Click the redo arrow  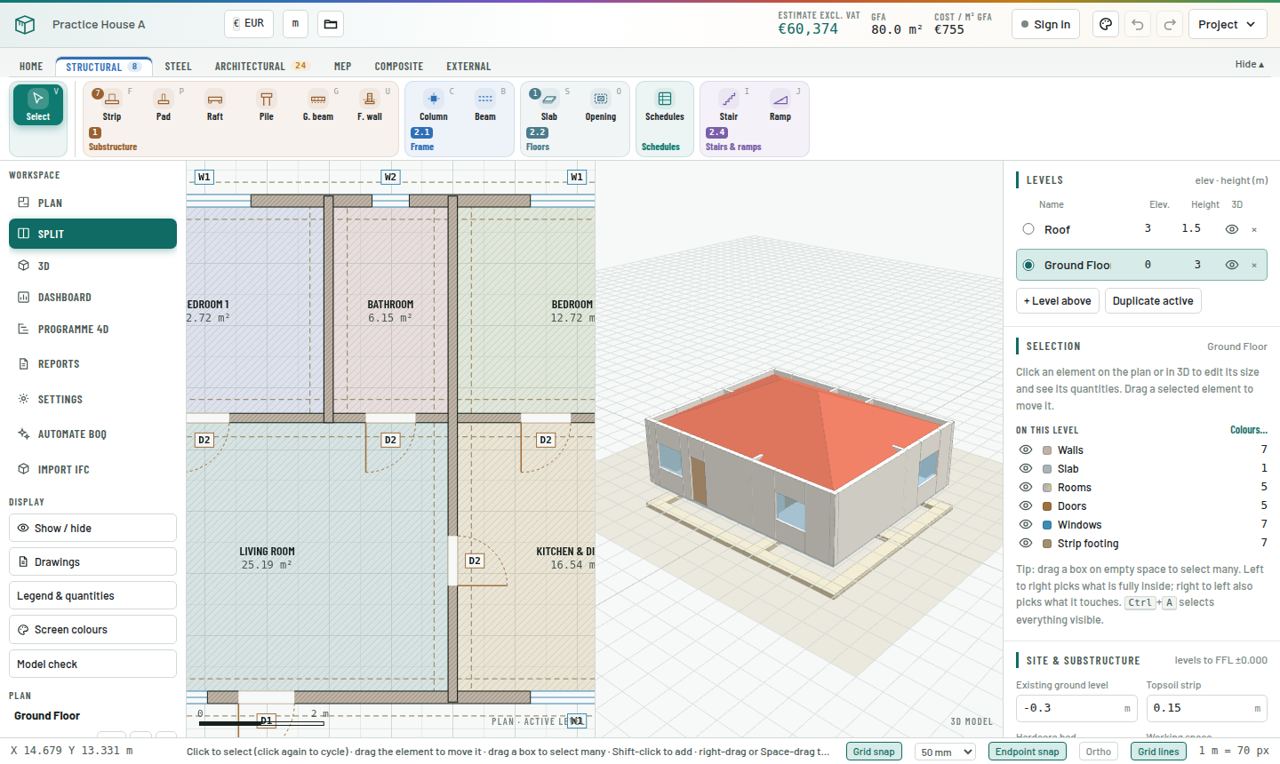[1170, 24]
